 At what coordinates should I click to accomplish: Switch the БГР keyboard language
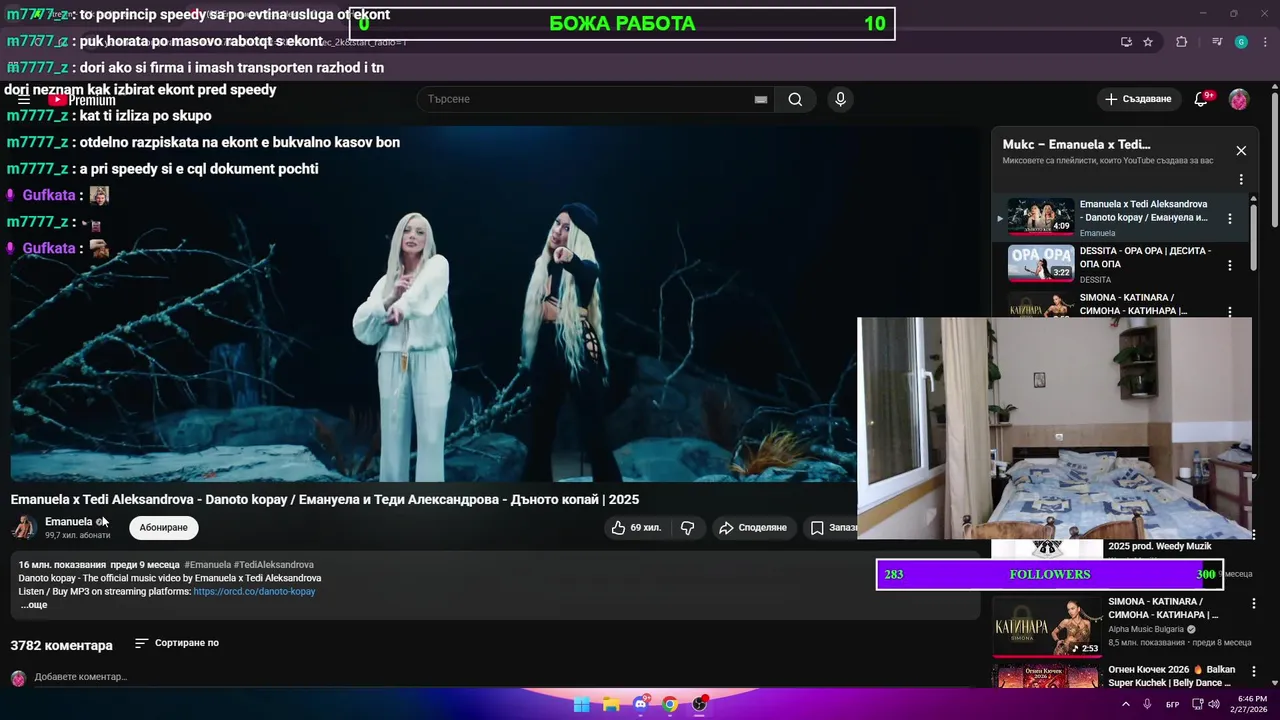coord(1172,704)
